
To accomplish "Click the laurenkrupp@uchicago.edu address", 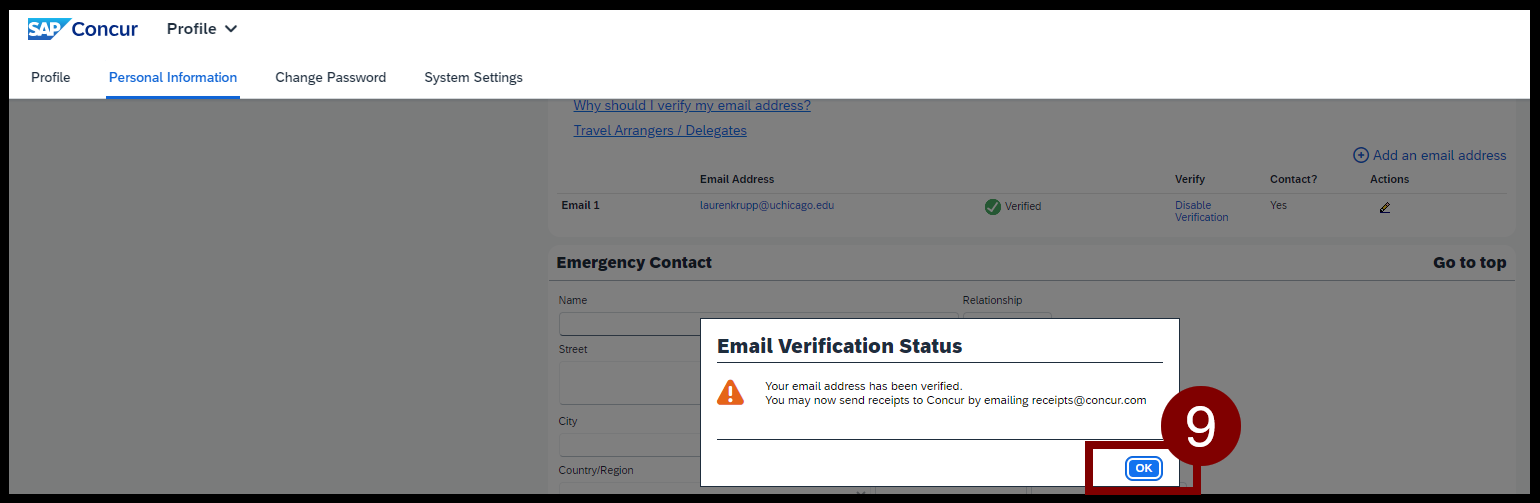I will [767, 205].
